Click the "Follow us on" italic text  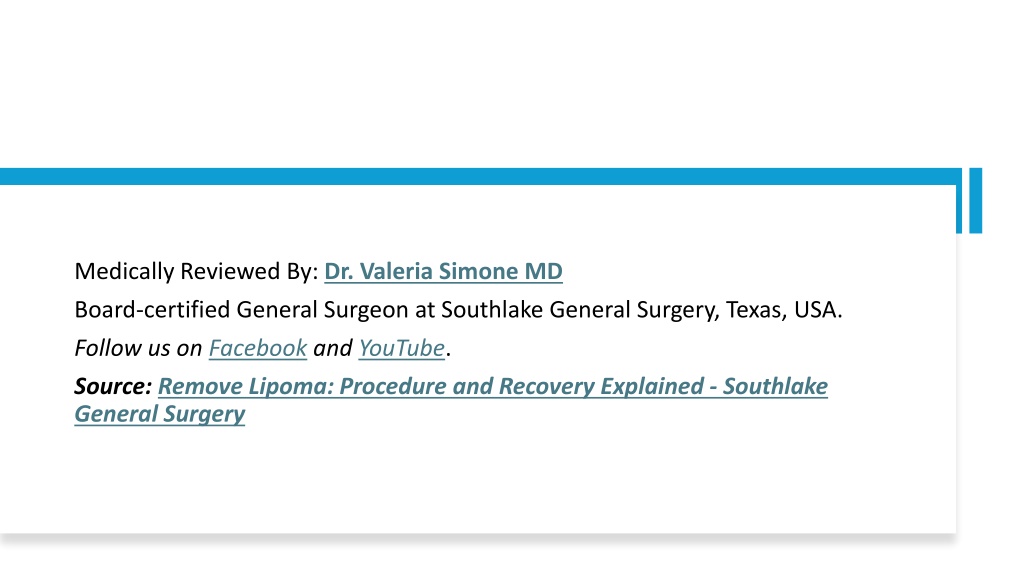click(138, 348)
